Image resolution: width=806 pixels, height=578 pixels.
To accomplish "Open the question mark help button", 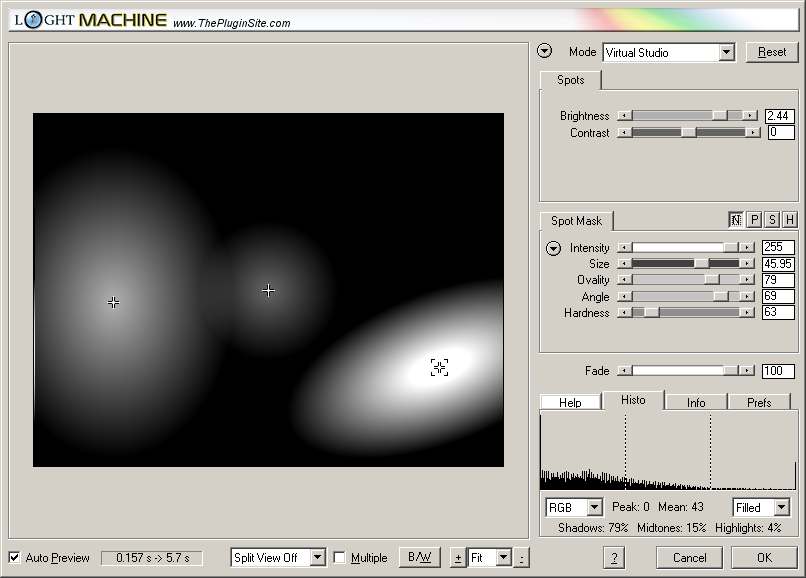I will click(x=614, y=558).
